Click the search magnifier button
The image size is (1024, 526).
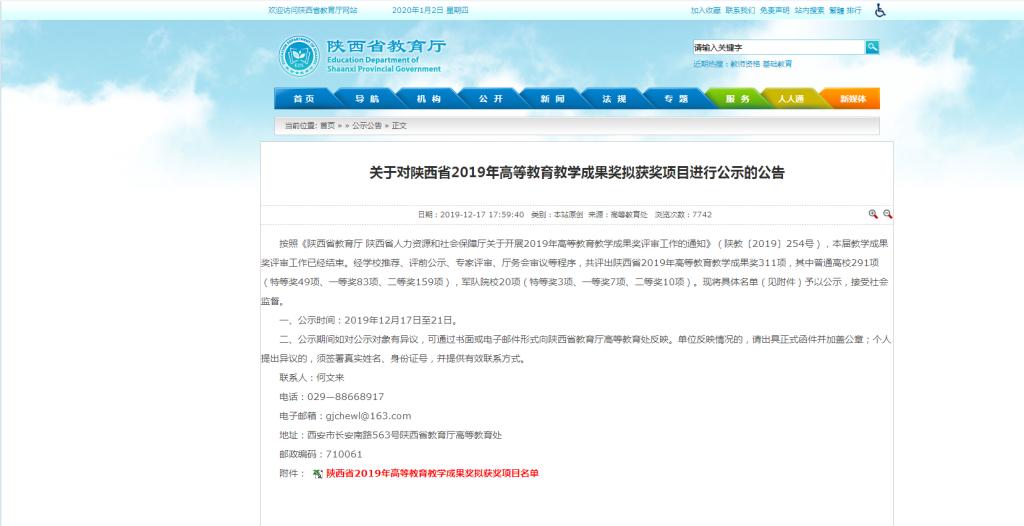click(872, 47)
